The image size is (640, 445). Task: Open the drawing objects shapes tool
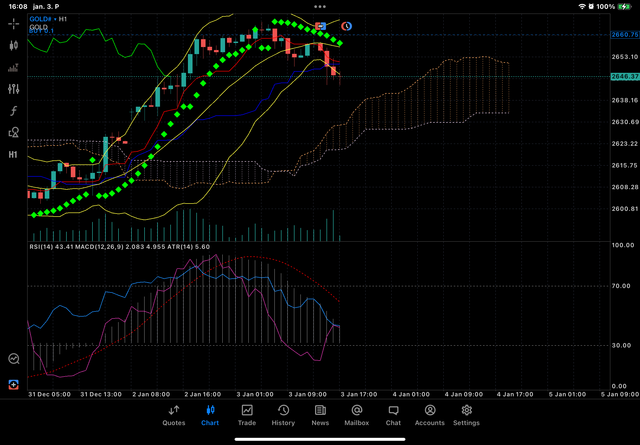click(x=13, y=133)
